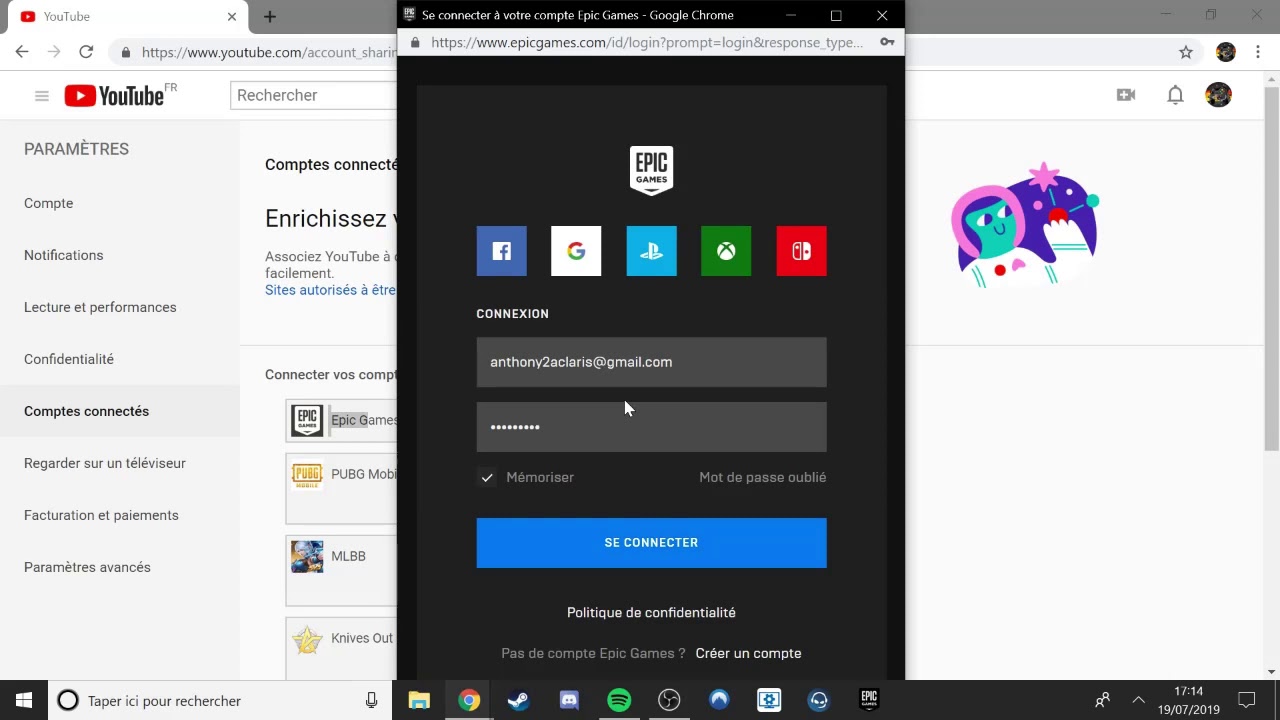Image resolution: width=1280 pixels, height=720 pixels.
Task: Open Confidentialité settings section
Action: click(69, 359)
